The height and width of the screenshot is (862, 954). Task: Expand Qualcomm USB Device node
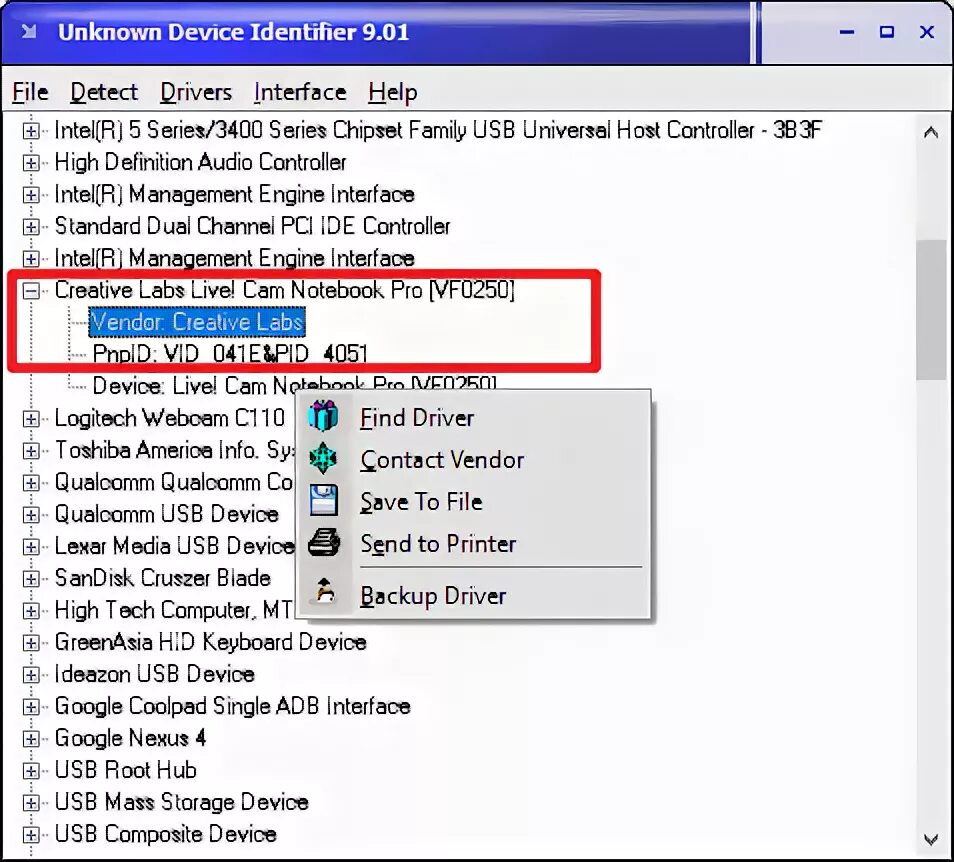[x=31, y=515]
